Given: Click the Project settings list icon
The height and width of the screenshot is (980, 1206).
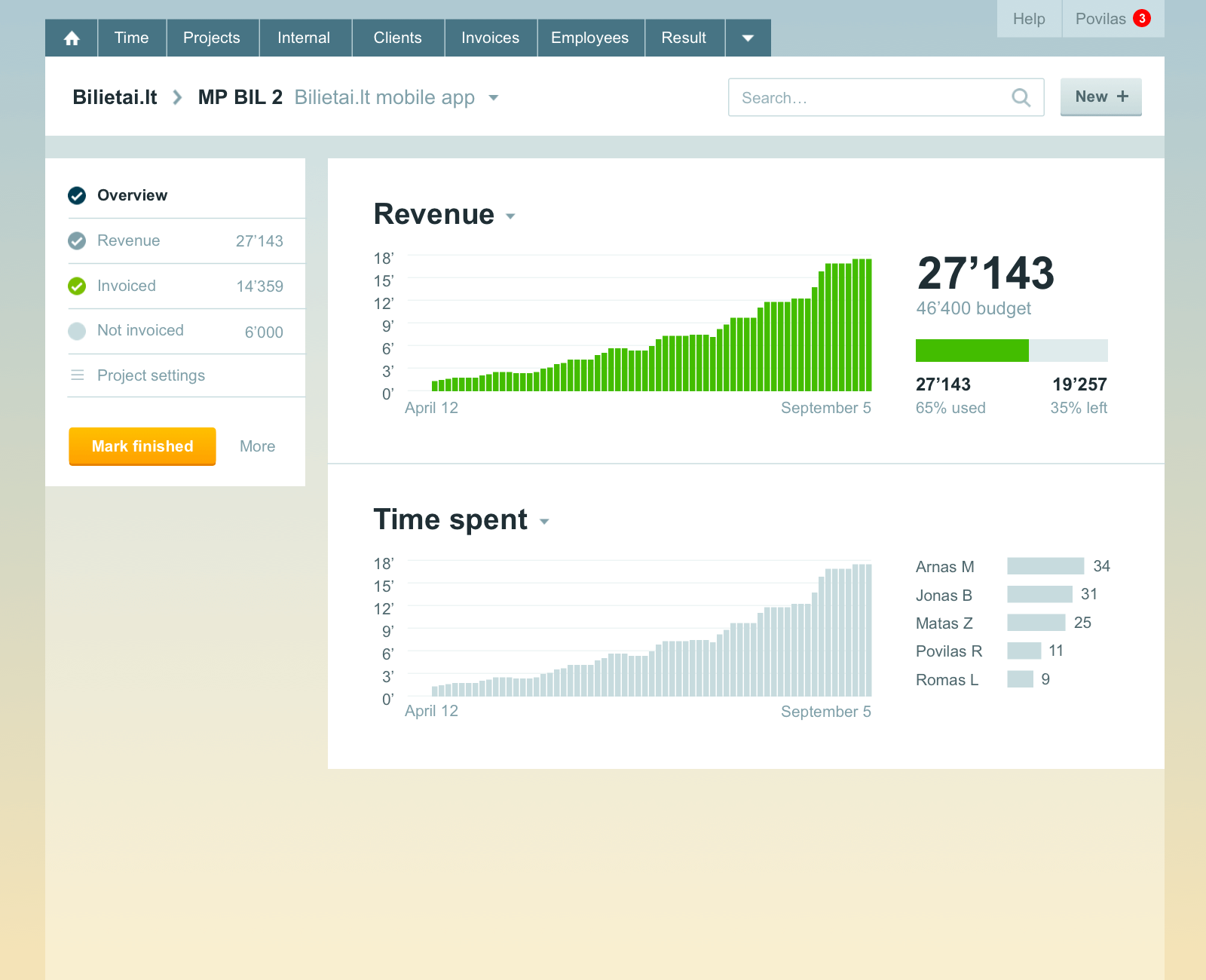Looking at the screenshot, I should pos(77,375).
